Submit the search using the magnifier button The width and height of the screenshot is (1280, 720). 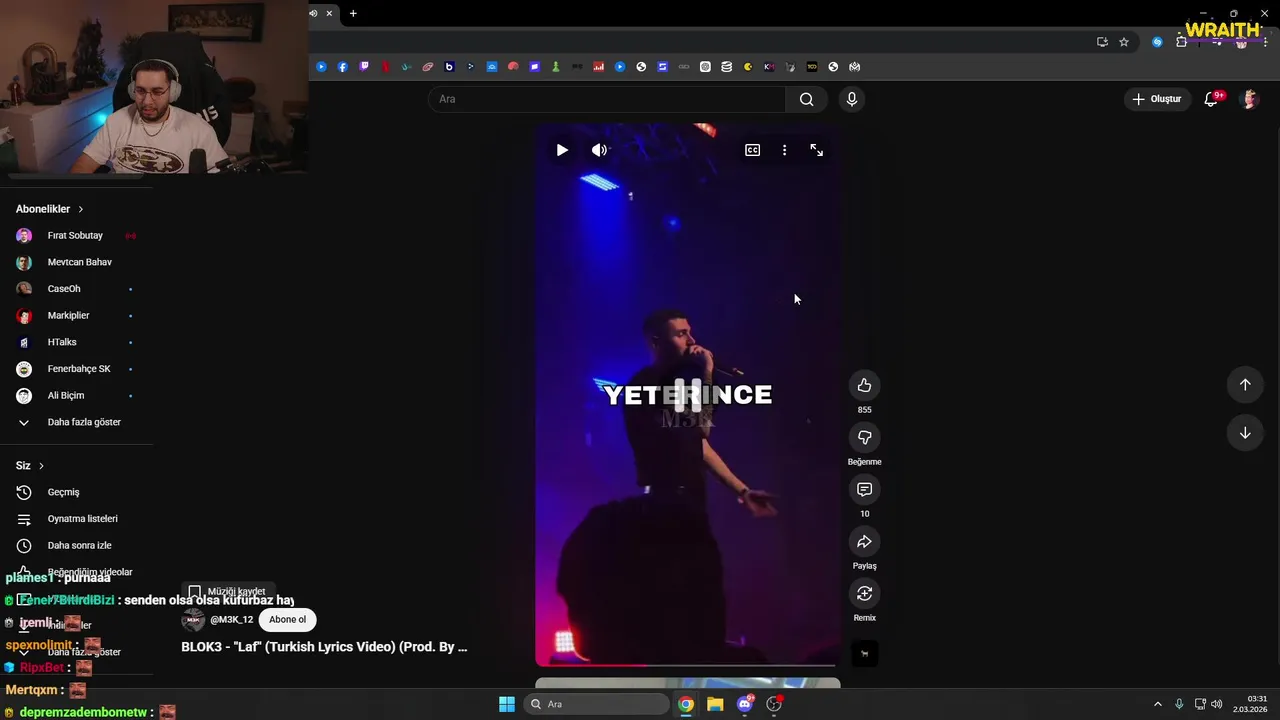[x=806, y=99]
